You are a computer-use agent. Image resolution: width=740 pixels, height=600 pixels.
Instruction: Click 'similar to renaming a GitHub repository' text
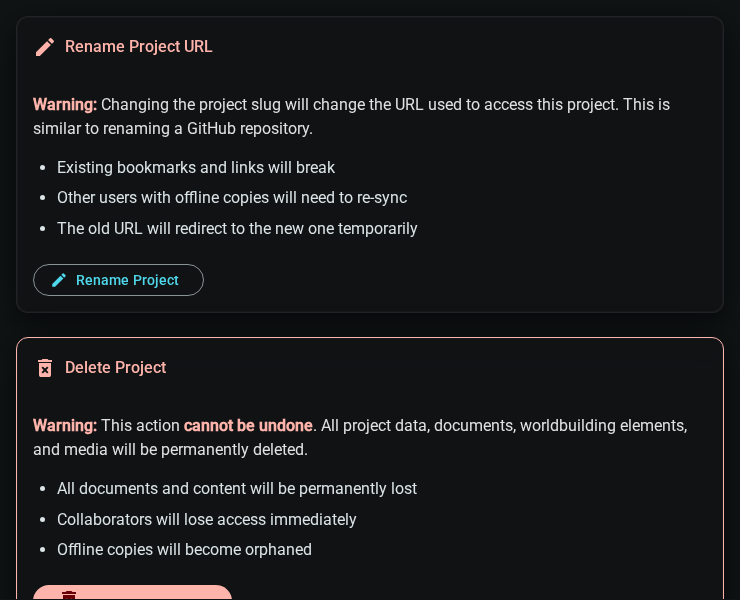[173, 128]
